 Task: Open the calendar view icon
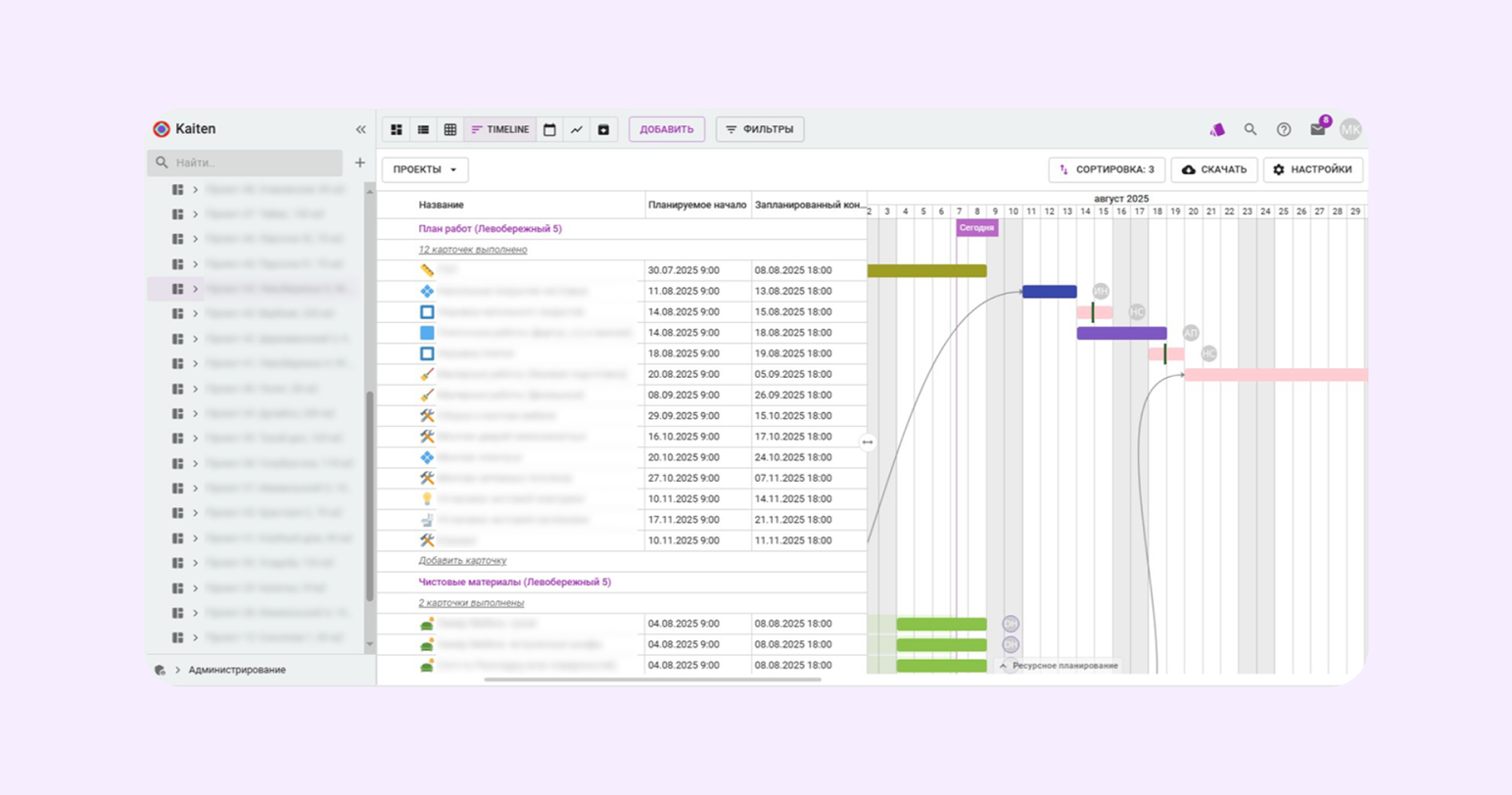(x=549, y=129)
